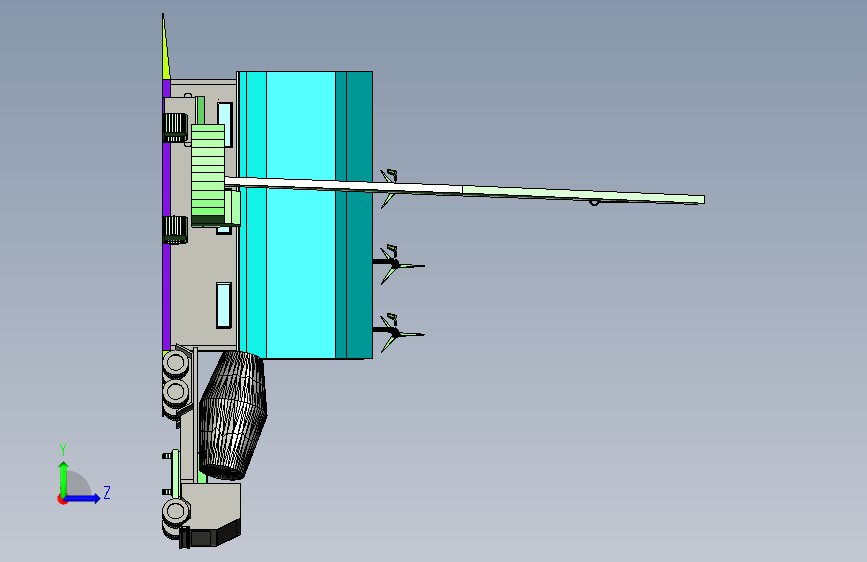Click the blue Z axis arrow of the triad
This screenshot has height=562, width=867.
[x=83, y=498]
